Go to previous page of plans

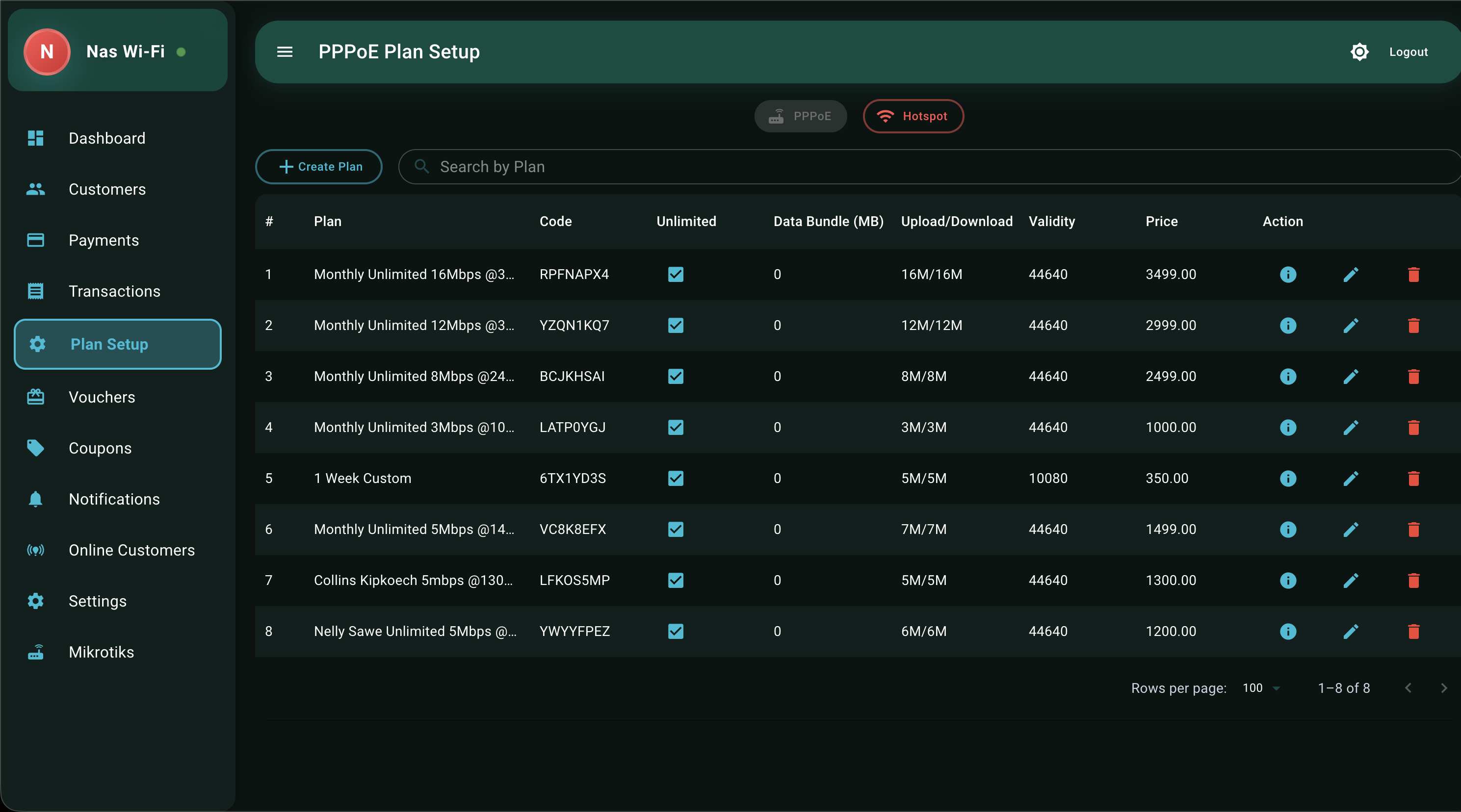1408,688
